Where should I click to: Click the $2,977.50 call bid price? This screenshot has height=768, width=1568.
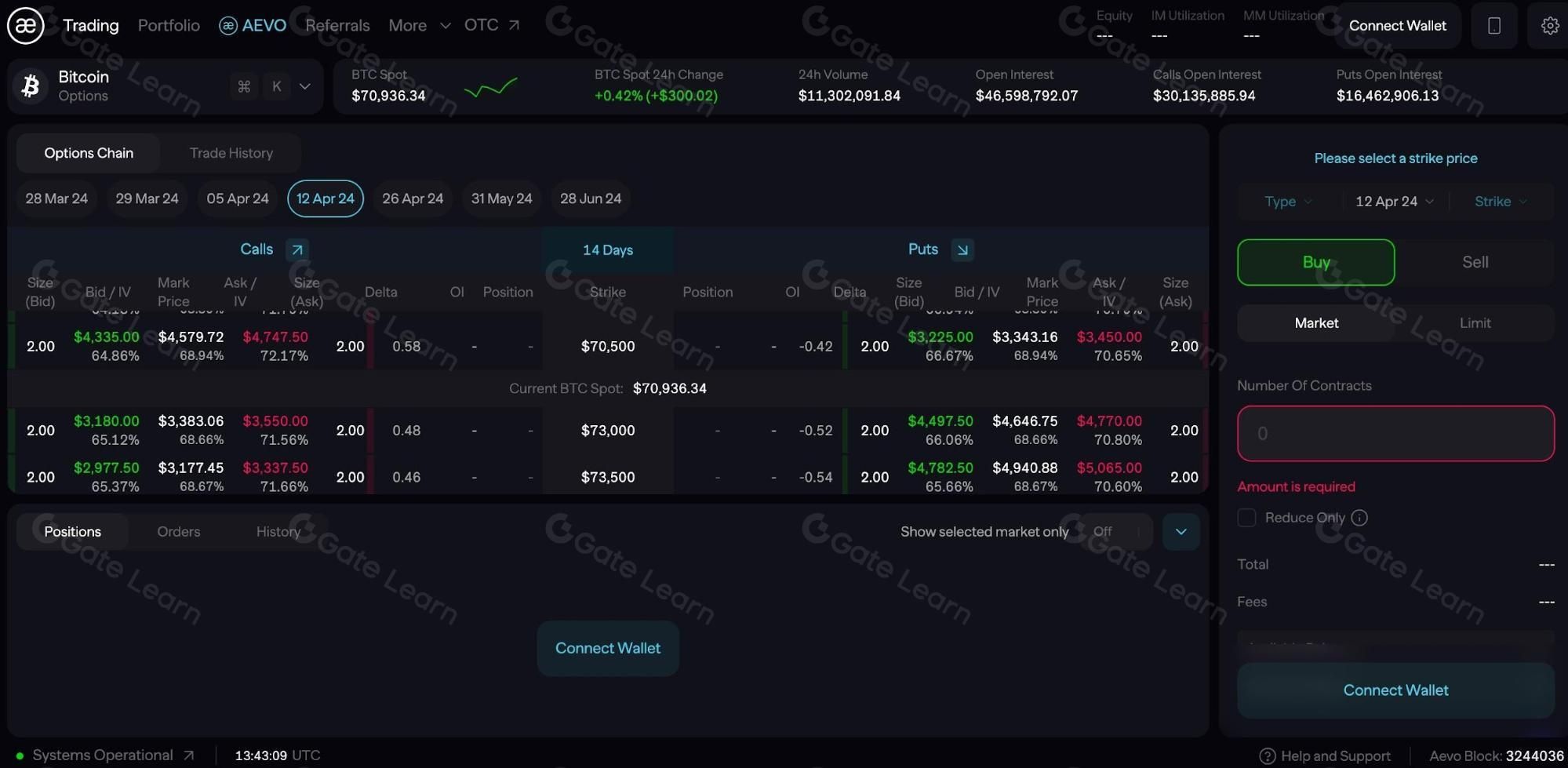click(x=107, y=468)
